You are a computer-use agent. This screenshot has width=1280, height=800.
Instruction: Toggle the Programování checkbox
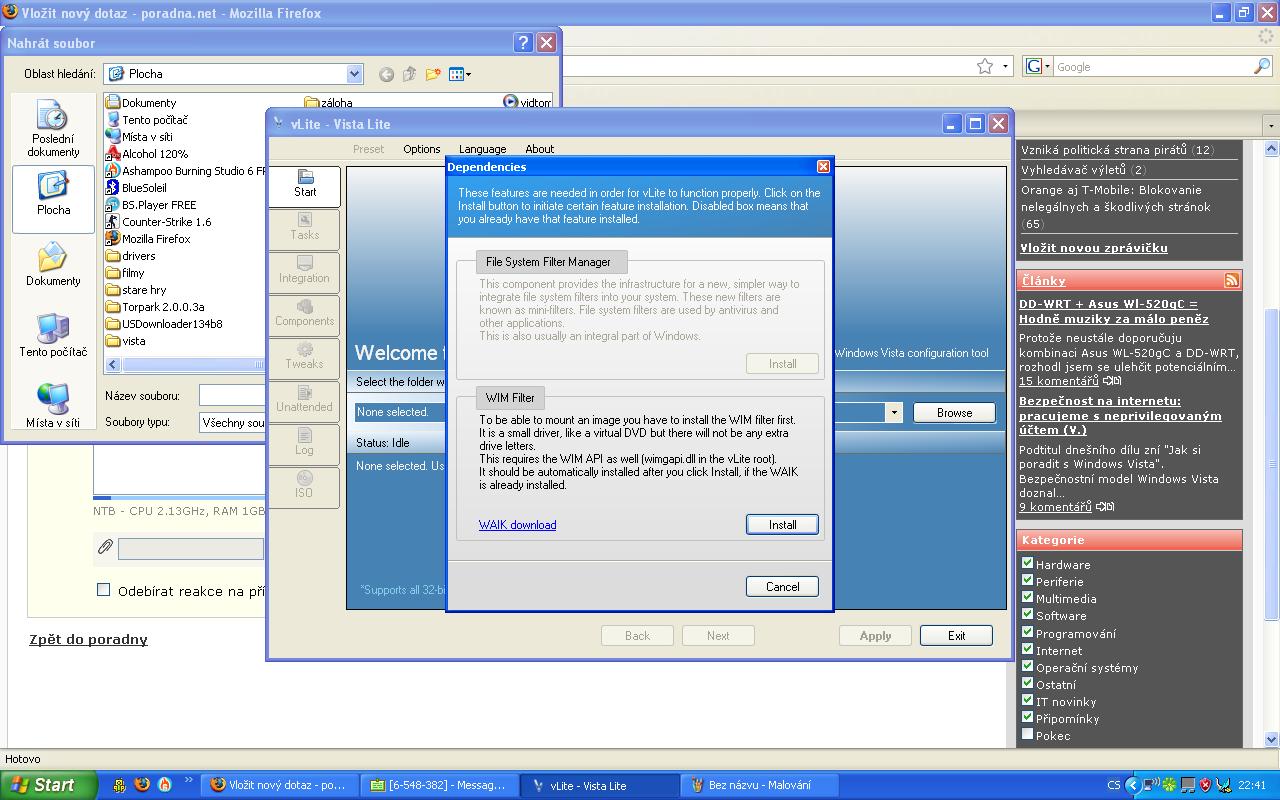point(1027,633)
